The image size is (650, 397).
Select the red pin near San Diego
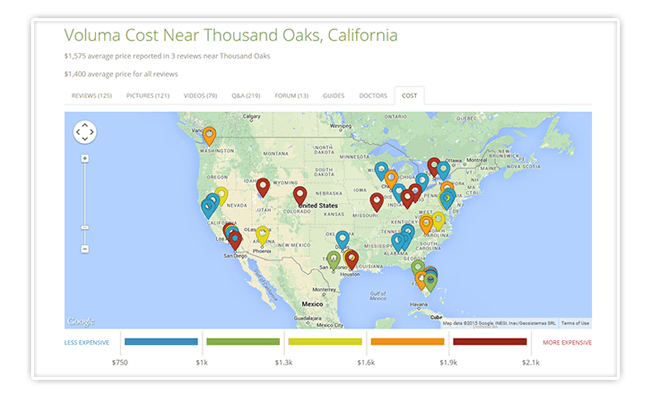tap(235, 240)
